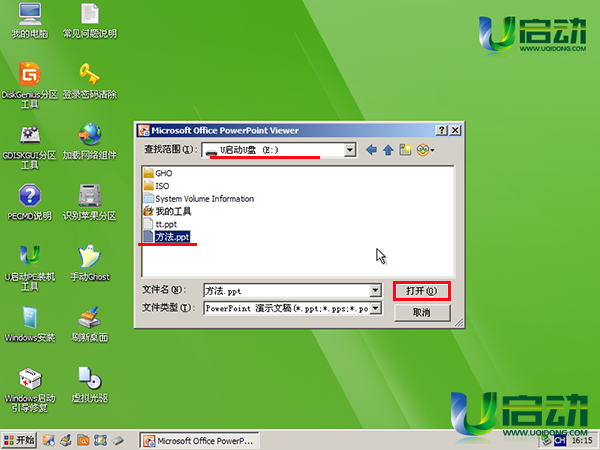
Task: Expand the 查找范围 drive dropdown
Action: coord(350,150)
